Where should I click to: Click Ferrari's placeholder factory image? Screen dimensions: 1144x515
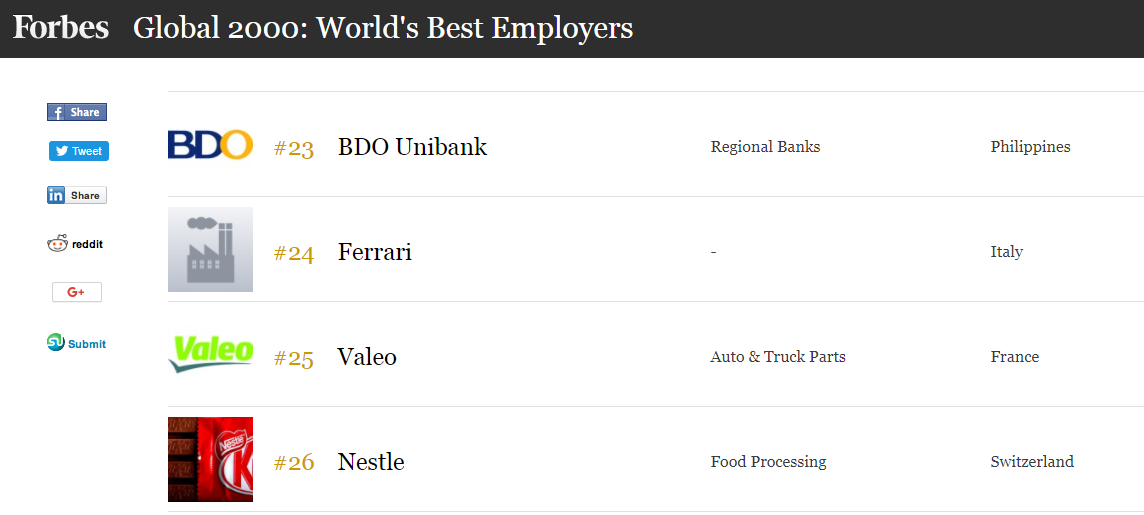210,249
